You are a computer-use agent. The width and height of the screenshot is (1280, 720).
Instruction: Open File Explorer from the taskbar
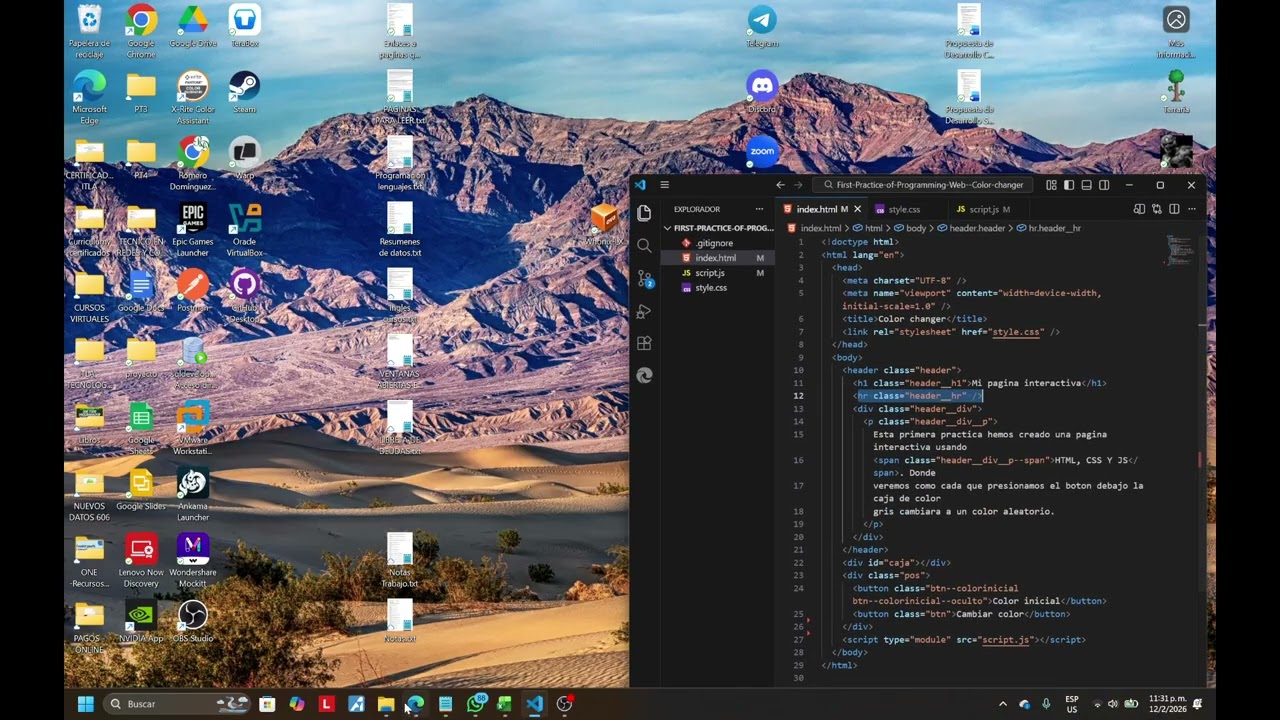tap(386, 704)
